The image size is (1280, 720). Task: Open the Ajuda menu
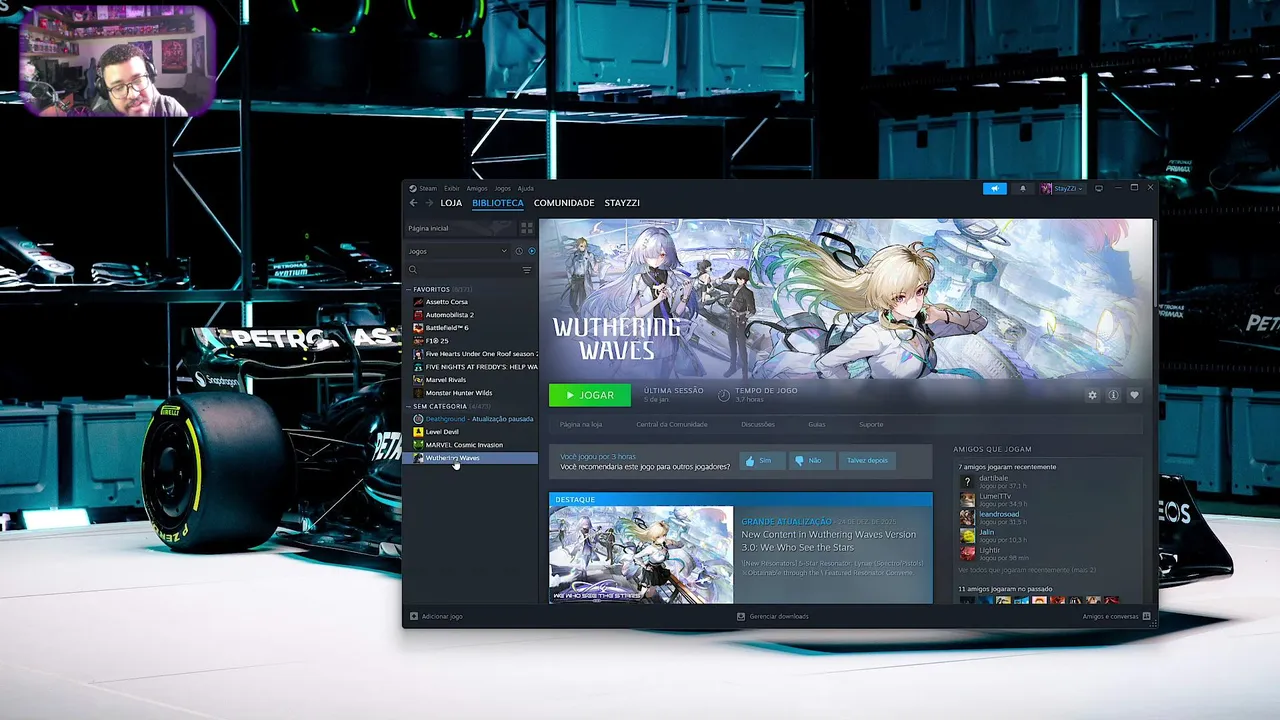(525, 188)
